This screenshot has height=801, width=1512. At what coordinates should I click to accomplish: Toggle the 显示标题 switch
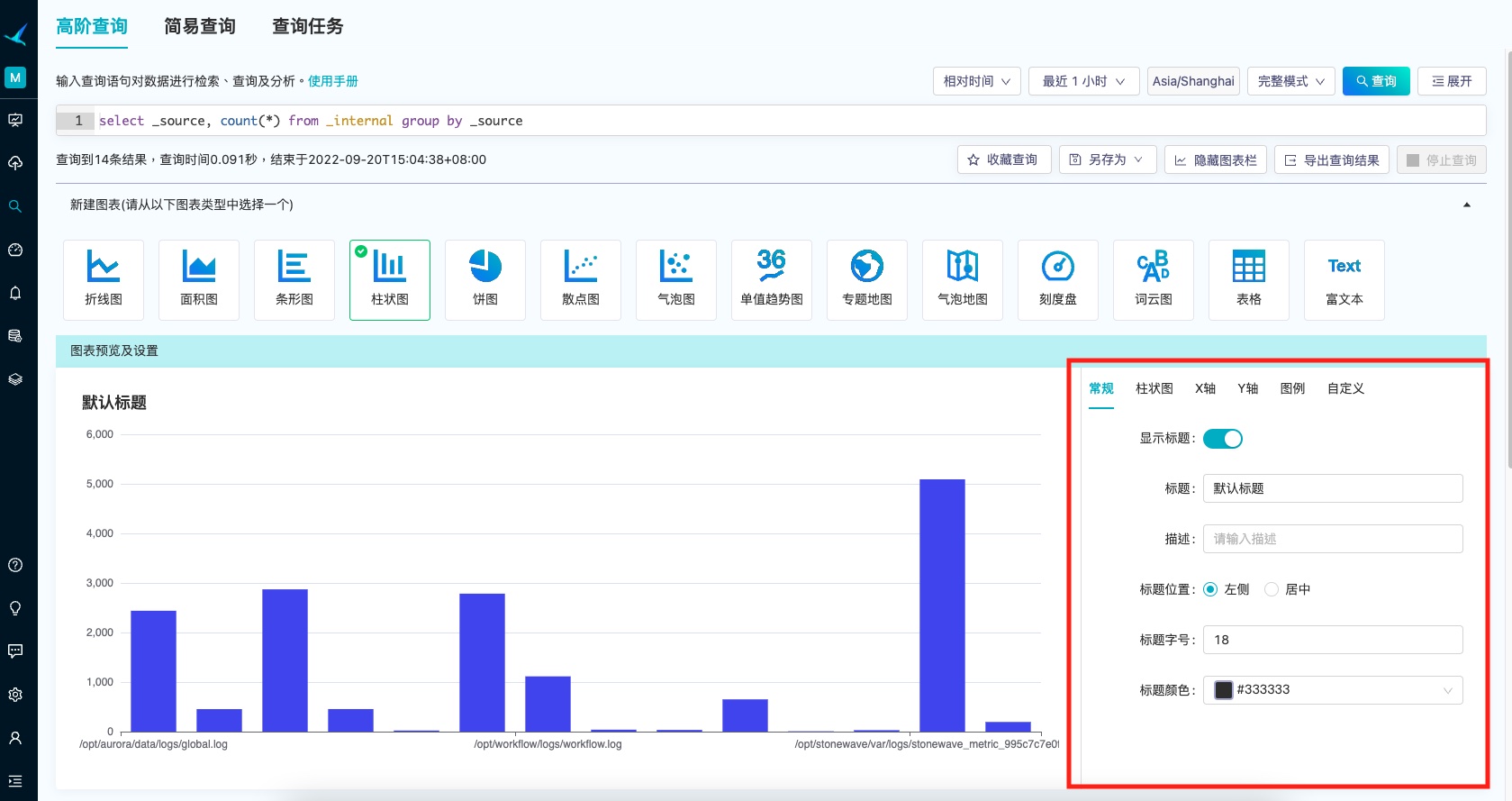[x=1223, y=439]
